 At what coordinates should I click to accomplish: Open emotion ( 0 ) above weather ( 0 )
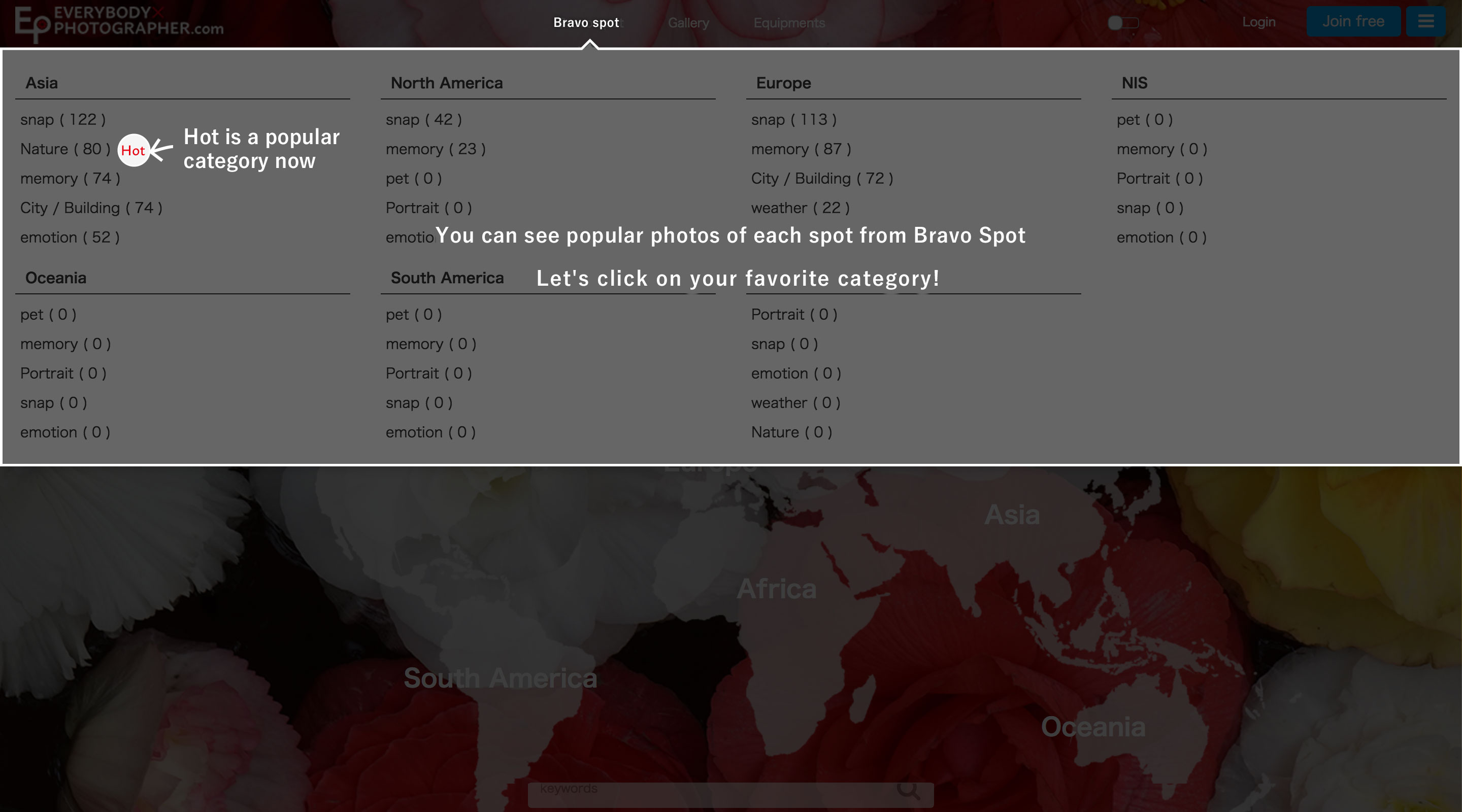pyautogui.click(x=796, y=374)
